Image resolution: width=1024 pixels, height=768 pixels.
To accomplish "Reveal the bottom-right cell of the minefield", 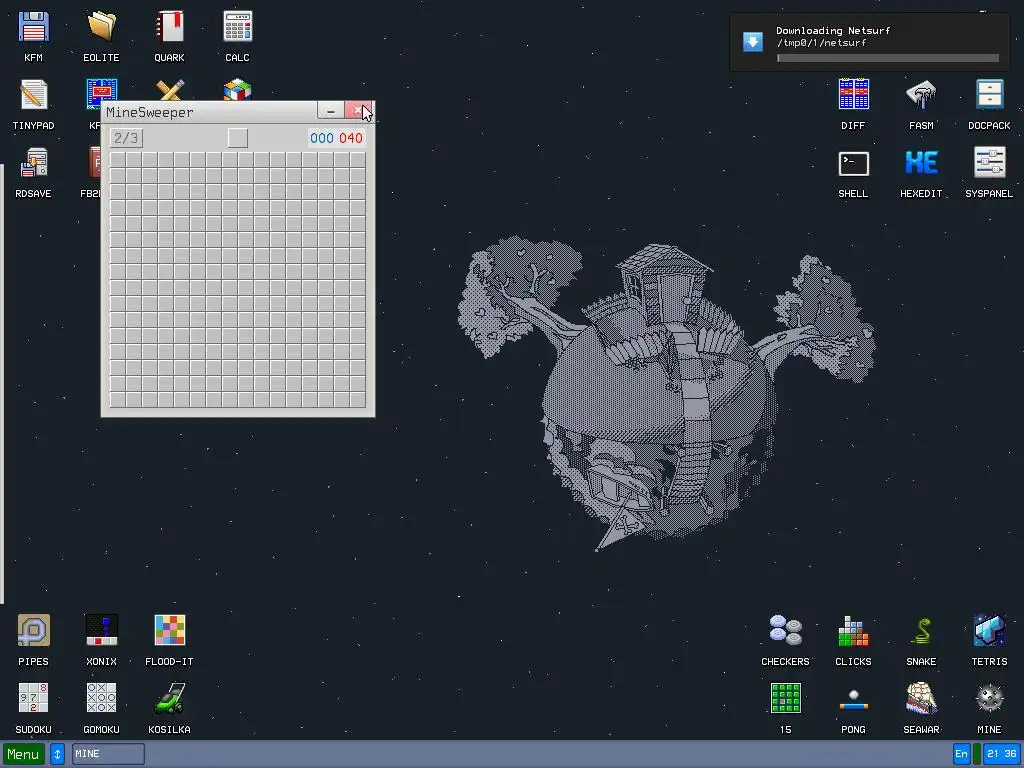I will click(358, 400).
